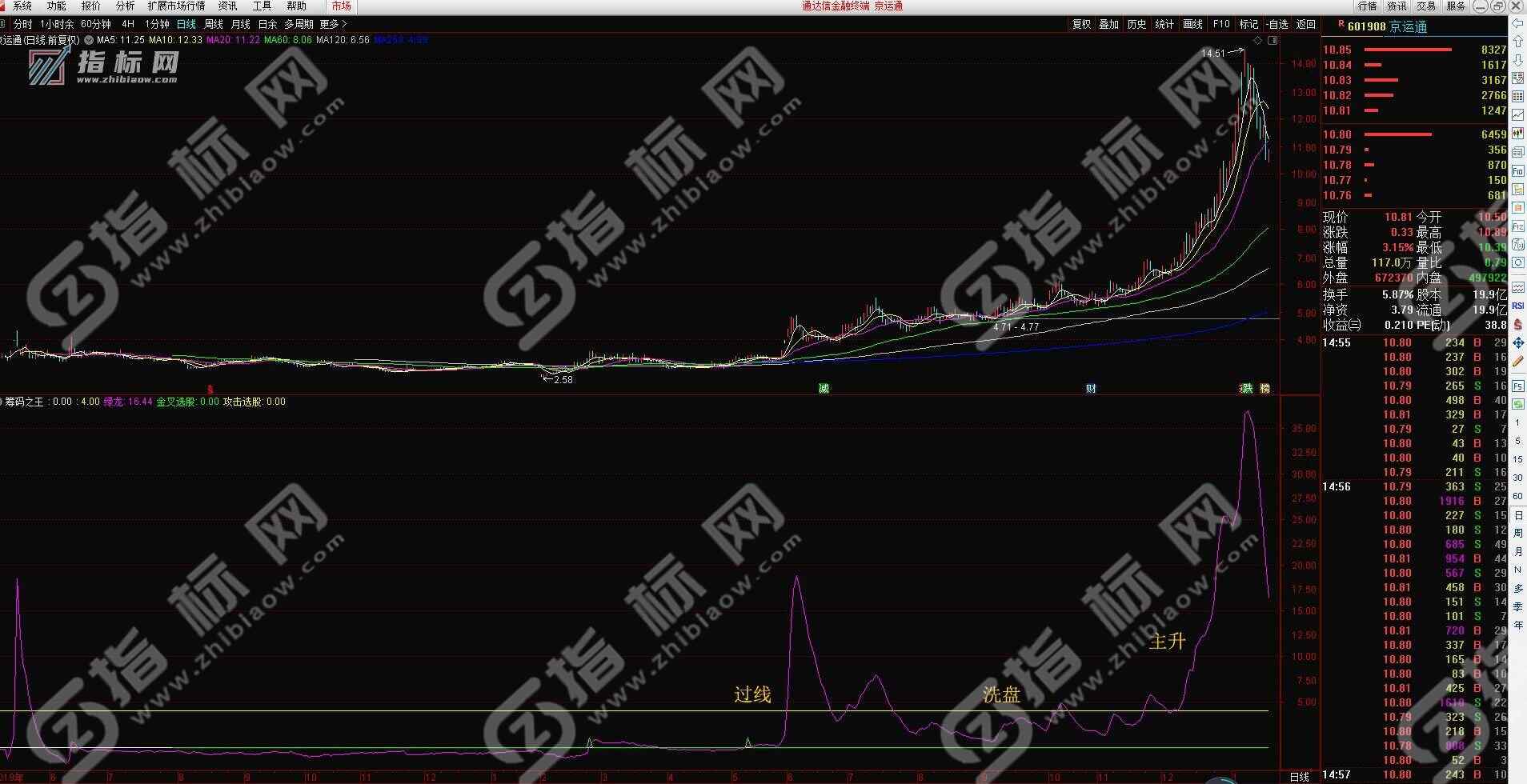Open the 工具 menu
Image resolution: width=1527 pixels, height=784 pixels.
(261, 6)
